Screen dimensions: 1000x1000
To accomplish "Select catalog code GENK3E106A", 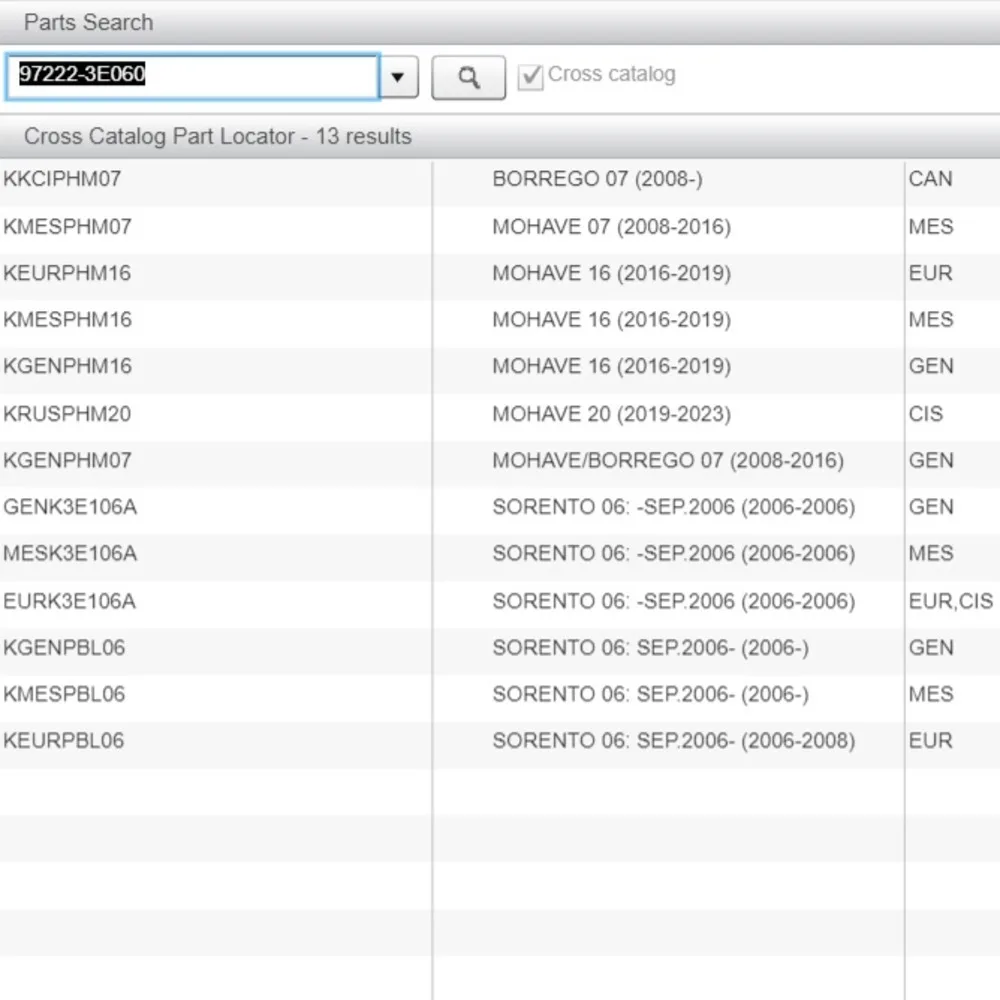I will pyautogui.click(x=70, y=507).
